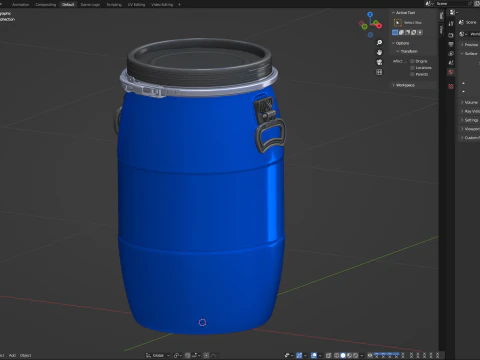
Task: Toggle the show gizmo icon
Action: (x=299, y=355)
